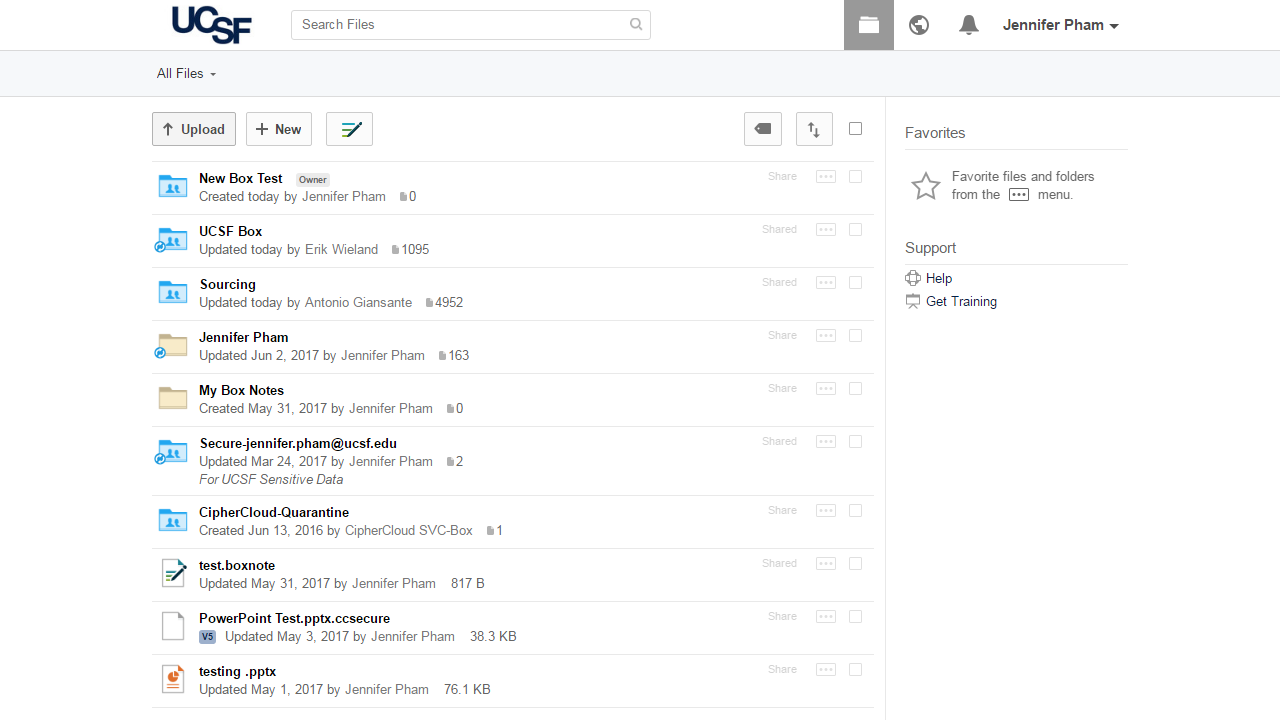Share the testing .pptx file
The height and width of the screenshot is (720, 1280).
pyautogui.click(x=782, y=670)
